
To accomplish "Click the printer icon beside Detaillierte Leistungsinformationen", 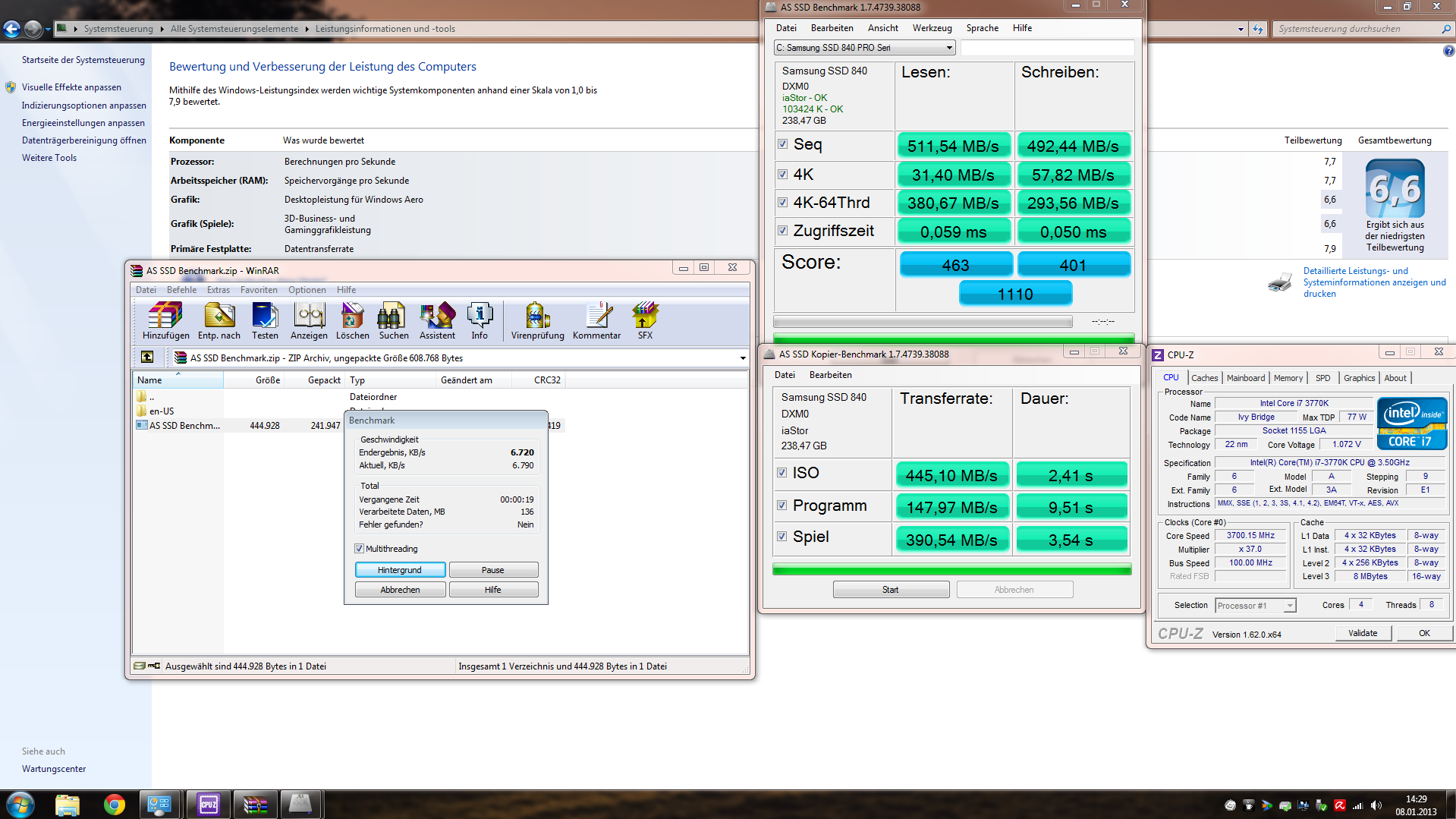I will (x=1280, y=282).
